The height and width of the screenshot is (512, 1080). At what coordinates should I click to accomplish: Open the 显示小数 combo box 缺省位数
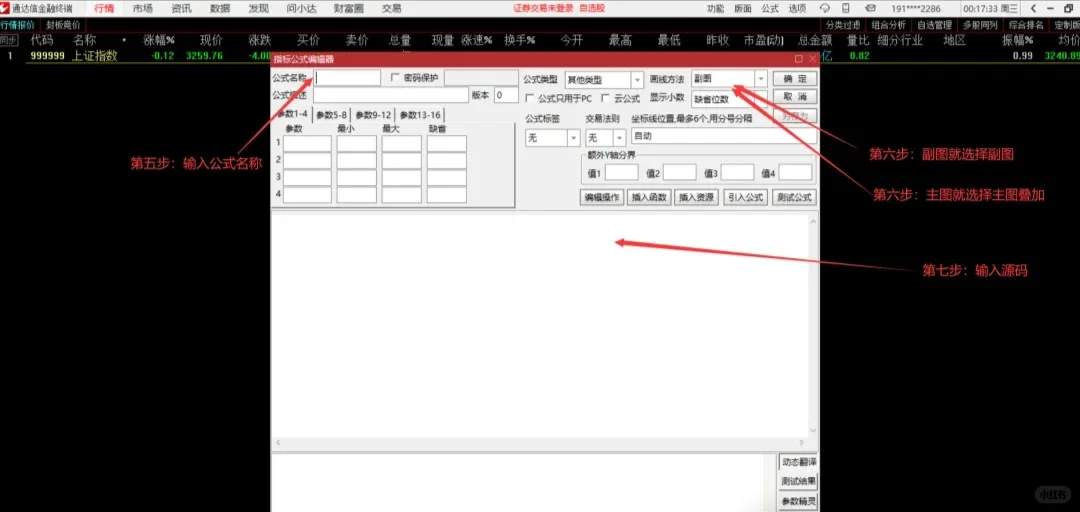click(729, 99)
